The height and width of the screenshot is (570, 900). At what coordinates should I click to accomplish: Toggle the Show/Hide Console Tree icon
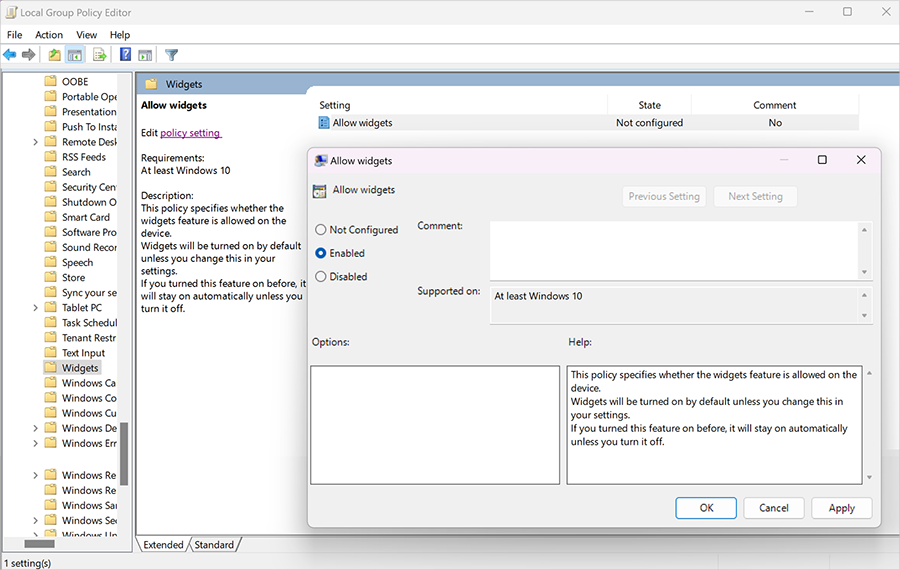(75, 55)
